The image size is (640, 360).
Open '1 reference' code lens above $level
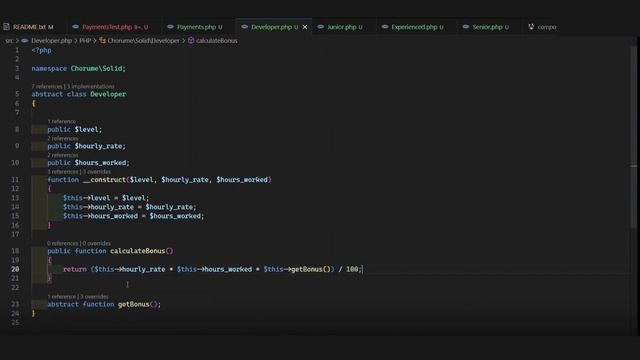pos(61,121)
